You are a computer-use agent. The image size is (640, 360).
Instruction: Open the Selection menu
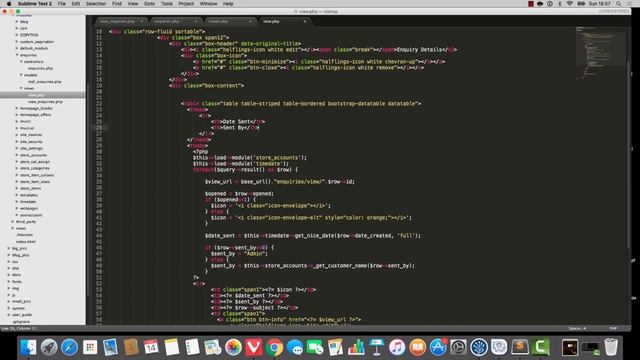click(96, 4)
